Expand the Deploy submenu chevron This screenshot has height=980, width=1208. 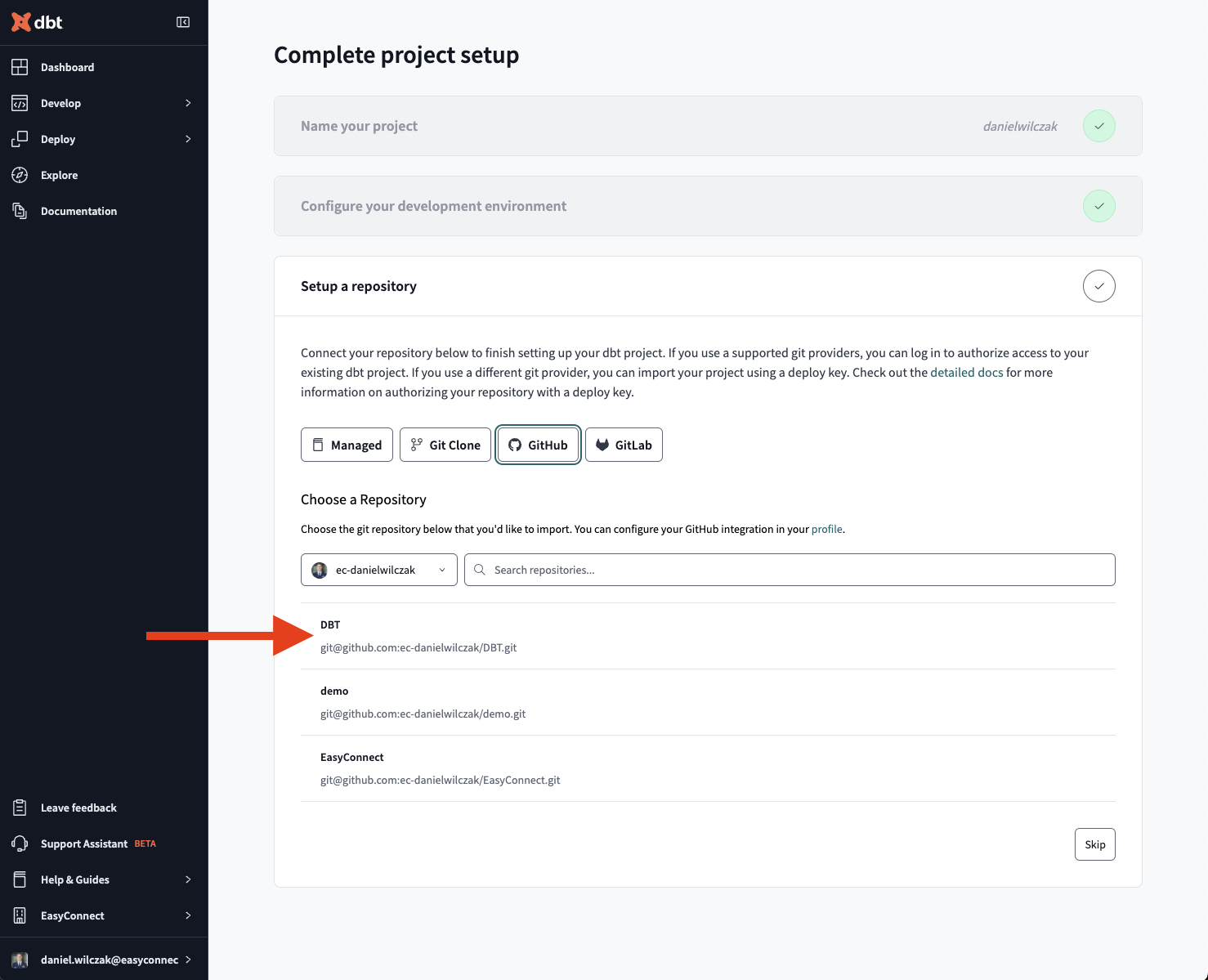pyautogui.click(x=188, y=139)
